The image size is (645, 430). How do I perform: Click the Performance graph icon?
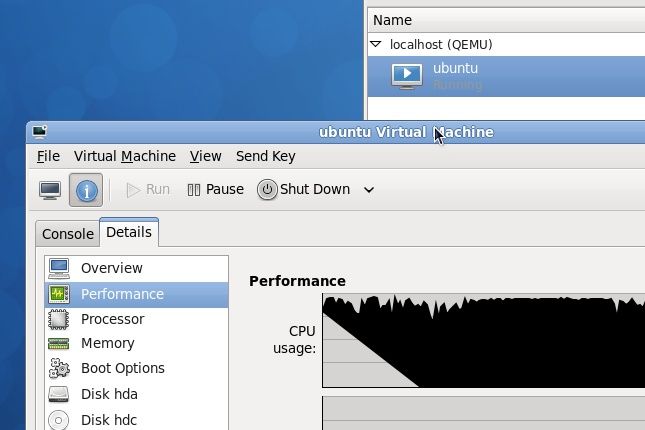coord(59,294)
